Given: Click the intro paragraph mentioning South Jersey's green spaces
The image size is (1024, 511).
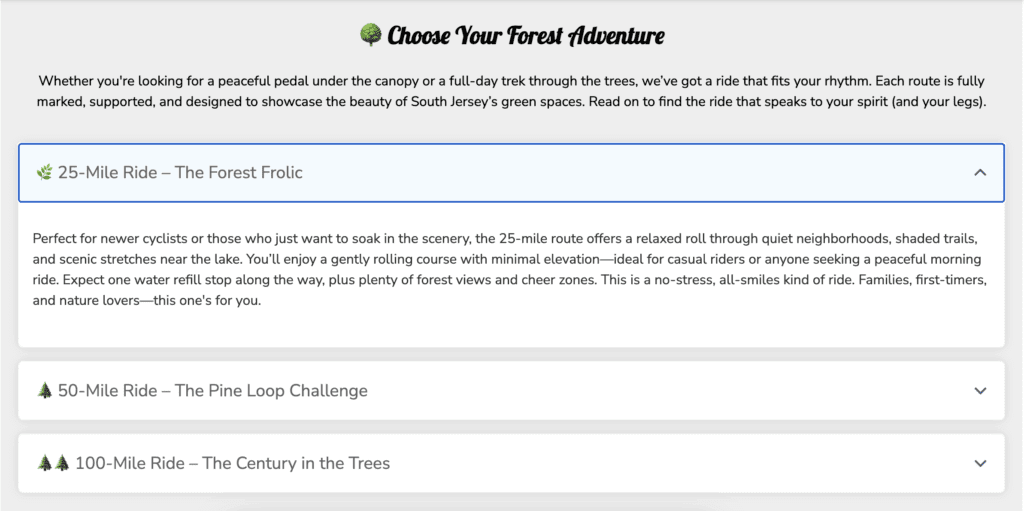Looking at the screenshot, I should [x=511, y=92].
